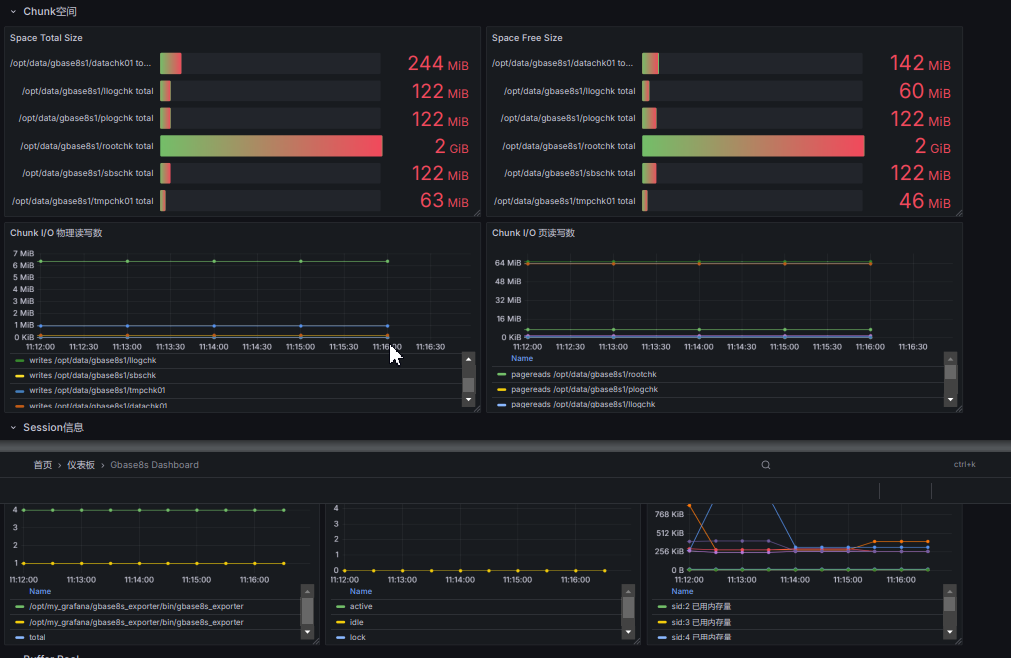Toggle writes /opt/data/gbase8s1/llogchk legend series
This screenshot has width=1011, height=658.
(x=92, y=360)
